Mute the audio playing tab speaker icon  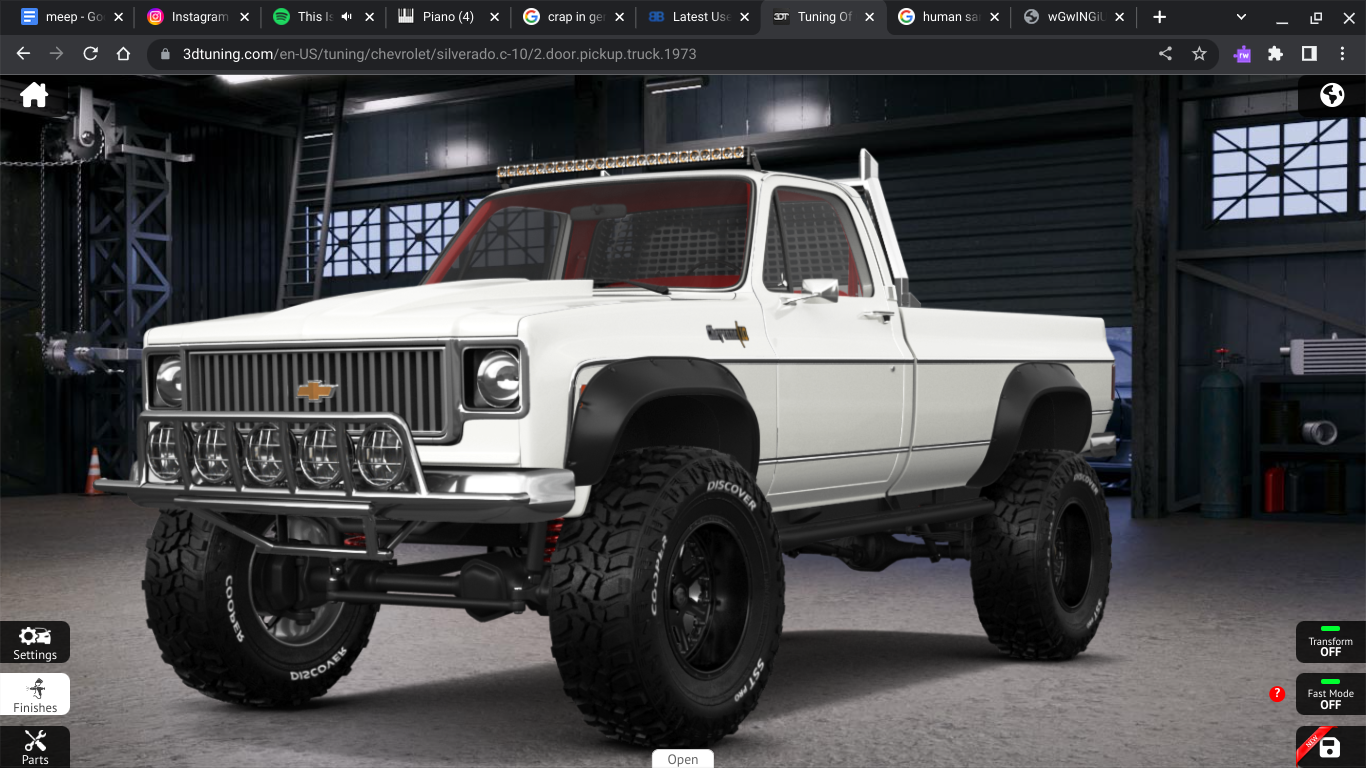[x=347, y=17]
